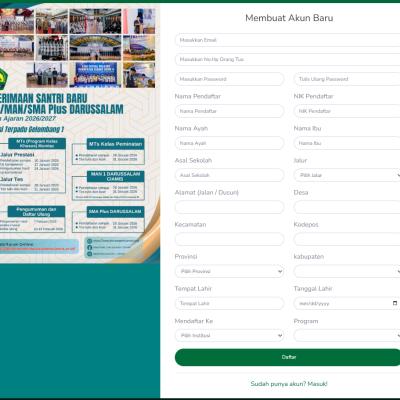Select the Nama Ayah input field
The image size is (400, 400).
pyautogui.click(x=229, y=143)
